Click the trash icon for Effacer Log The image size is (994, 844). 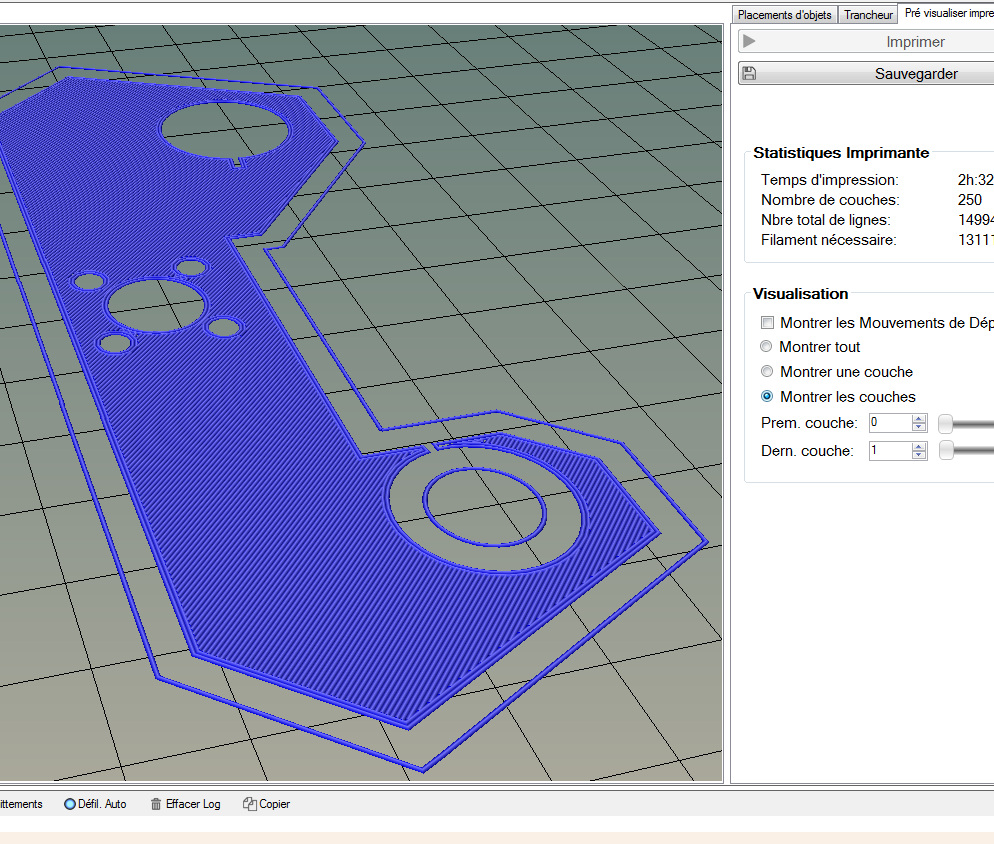point(156,804)
